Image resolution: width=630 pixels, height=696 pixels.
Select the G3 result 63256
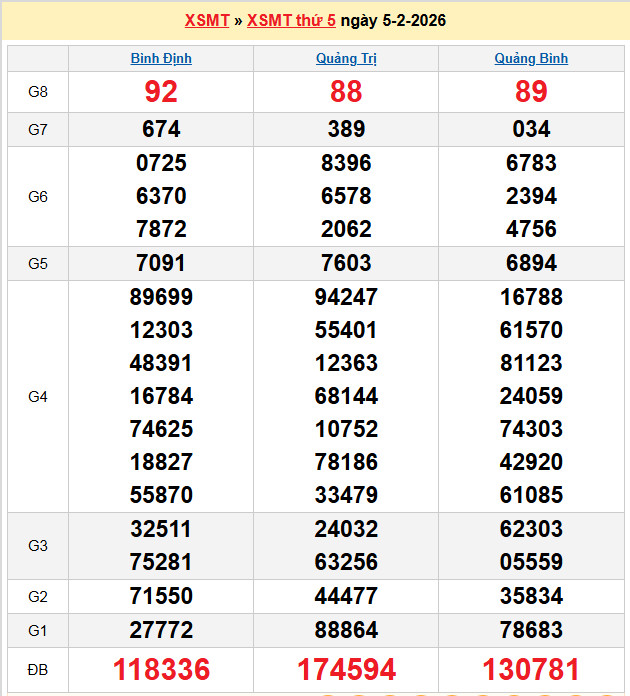(x=346, y=562)
